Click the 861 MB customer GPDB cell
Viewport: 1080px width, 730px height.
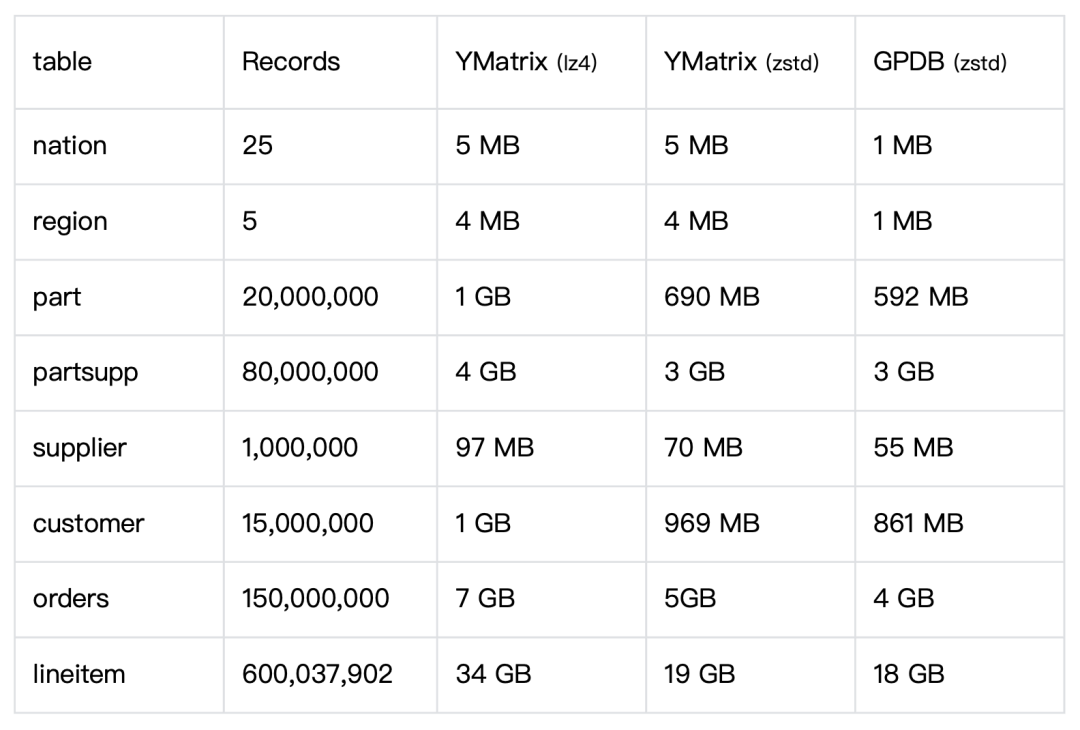918,523
